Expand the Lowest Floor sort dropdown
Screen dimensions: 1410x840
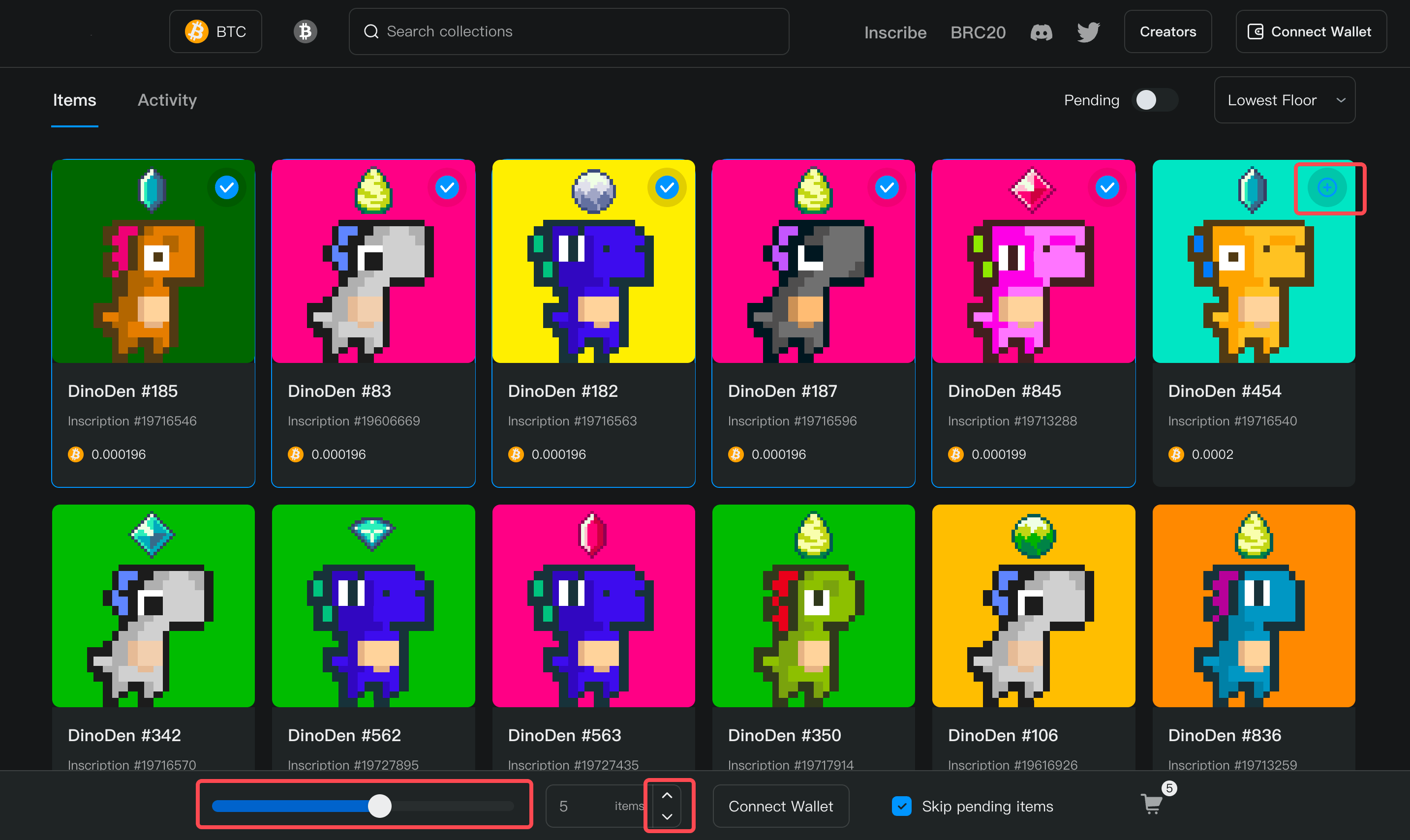pos(1284,100)
